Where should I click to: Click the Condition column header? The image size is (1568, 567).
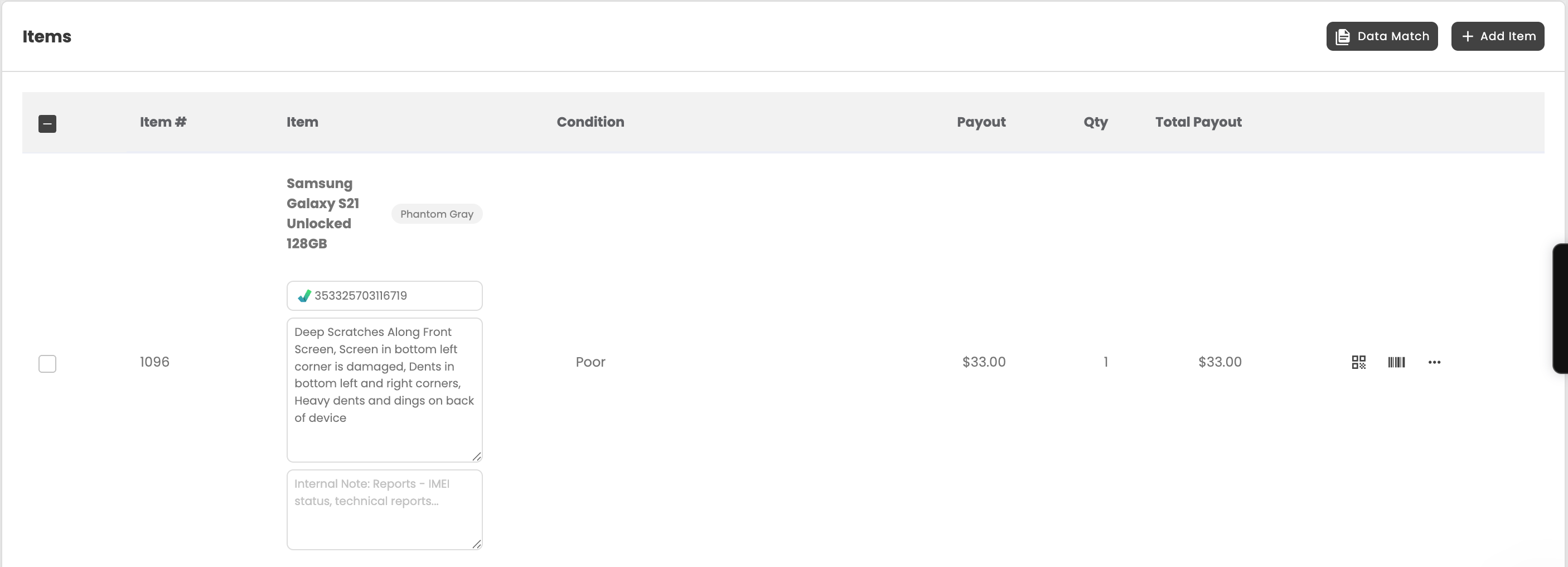[591, 122]
